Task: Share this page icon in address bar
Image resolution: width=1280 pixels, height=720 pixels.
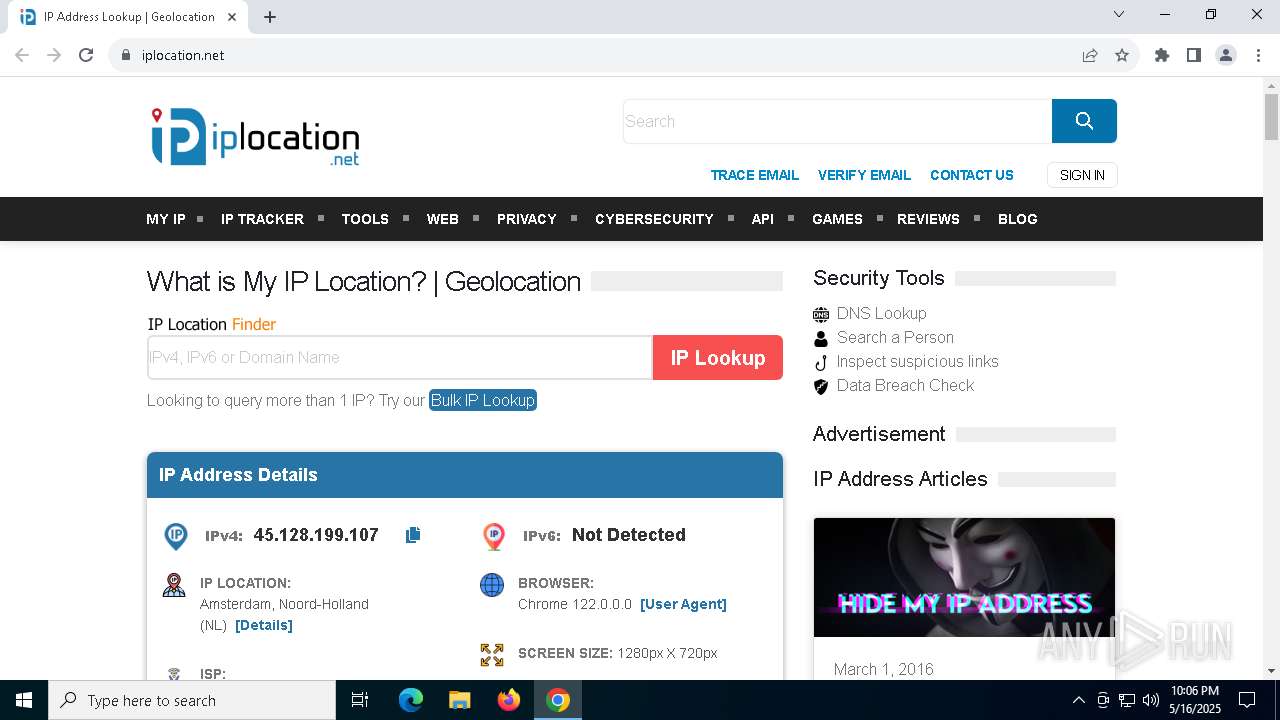Action: 1090,55
